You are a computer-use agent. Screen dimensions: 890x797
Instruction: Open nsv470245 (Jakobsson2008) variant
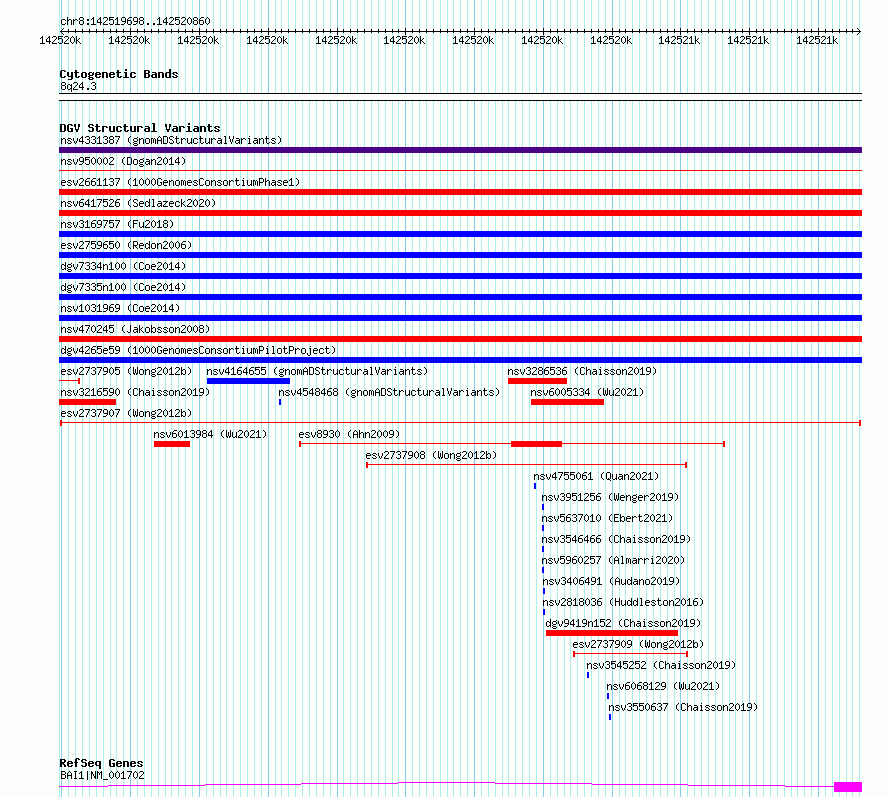[x=135, y=329]
